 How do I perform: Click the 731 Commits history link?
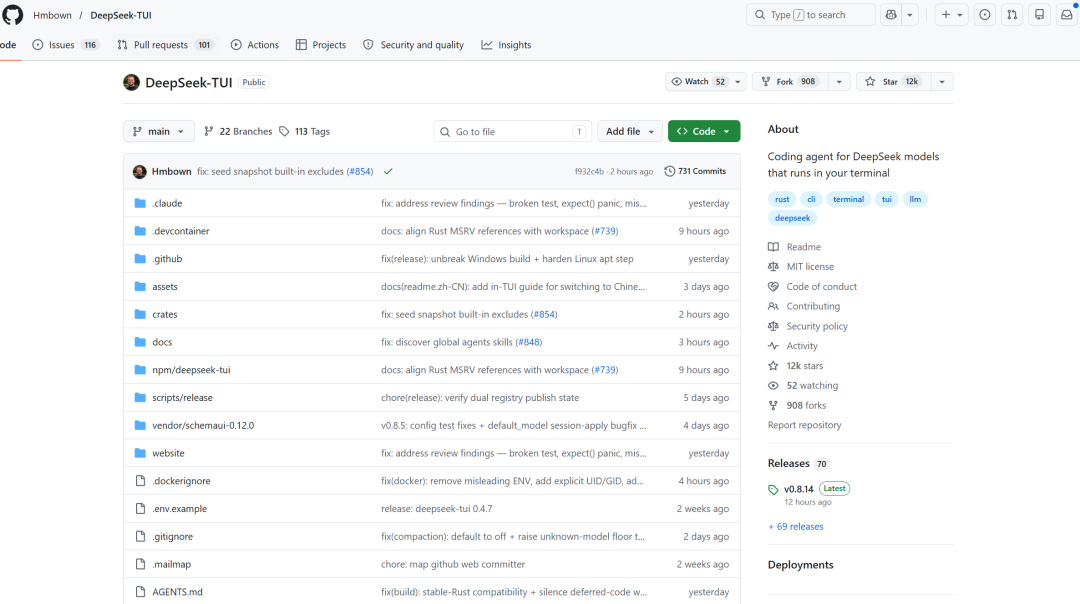click(695, 171)
